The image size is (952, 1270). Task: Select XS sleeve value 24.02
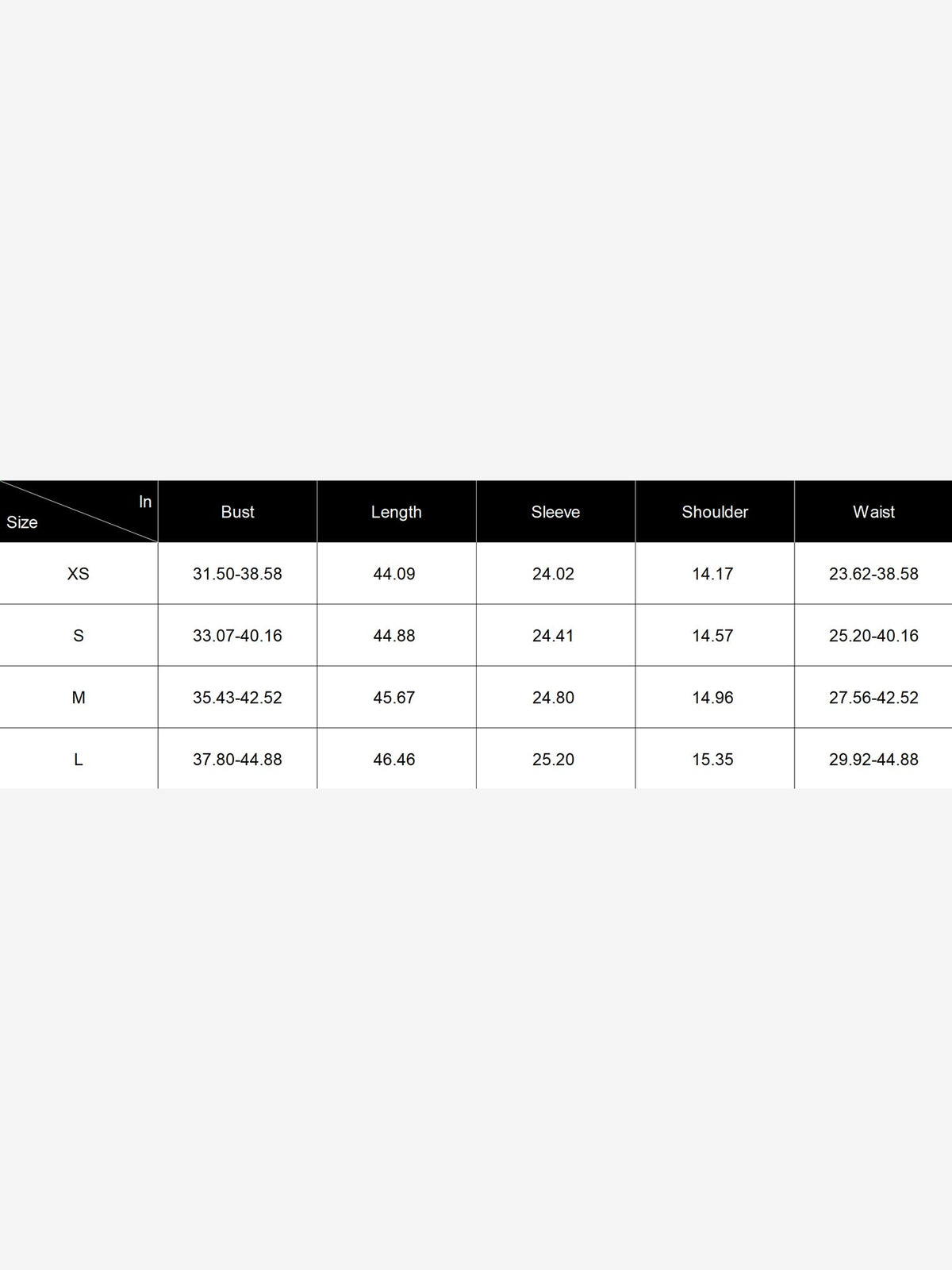(553, 573)
